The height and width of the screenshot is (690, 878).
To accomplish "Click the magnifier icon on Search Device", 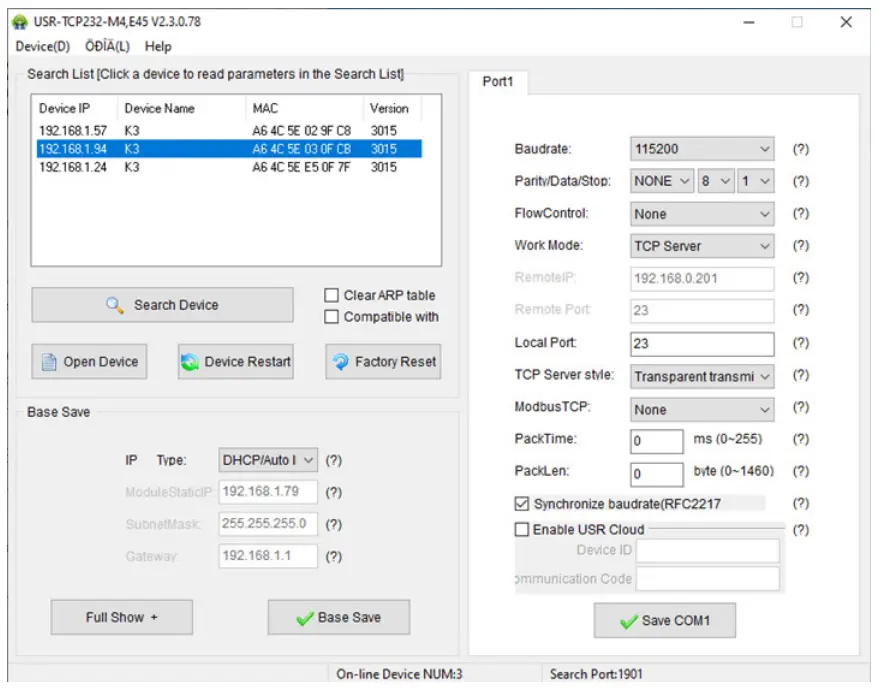I will (x=115, y=305).
